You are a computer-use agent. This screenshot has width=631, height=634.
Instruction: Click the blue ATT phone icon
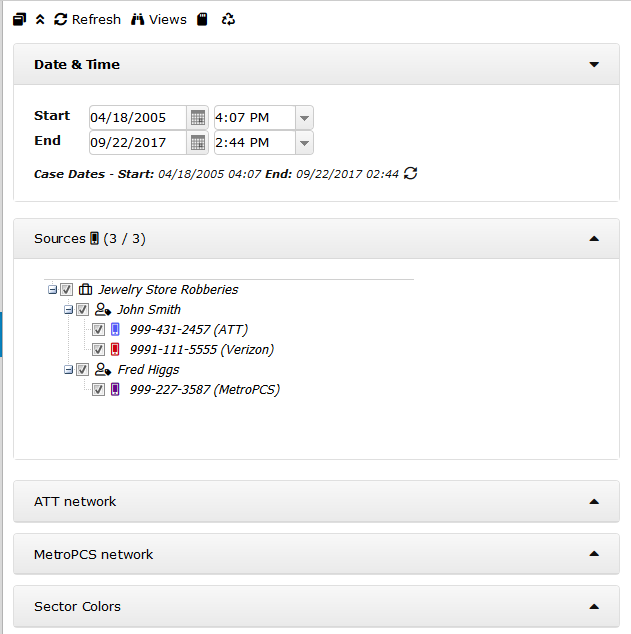point(115,330)
